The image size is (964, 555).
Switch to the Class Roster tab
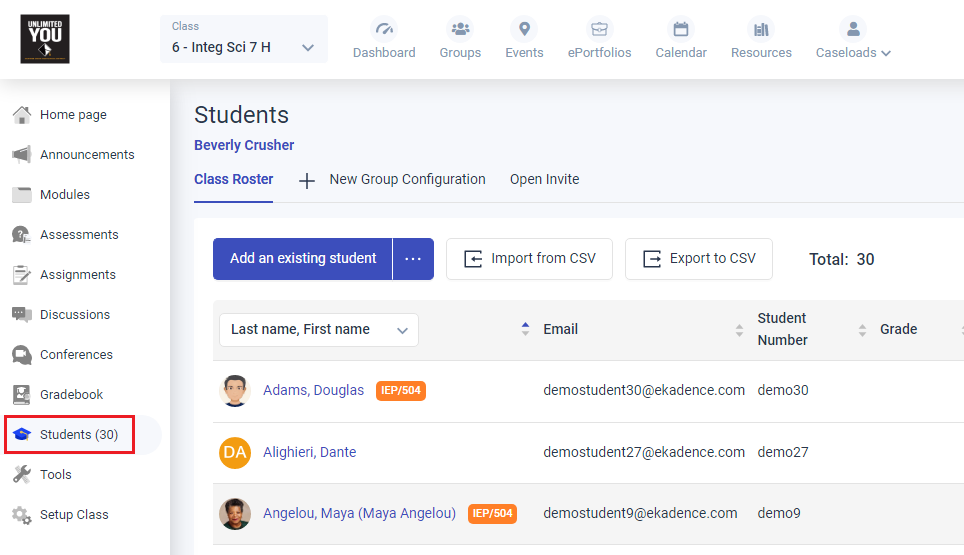click(x=234, y=179)
